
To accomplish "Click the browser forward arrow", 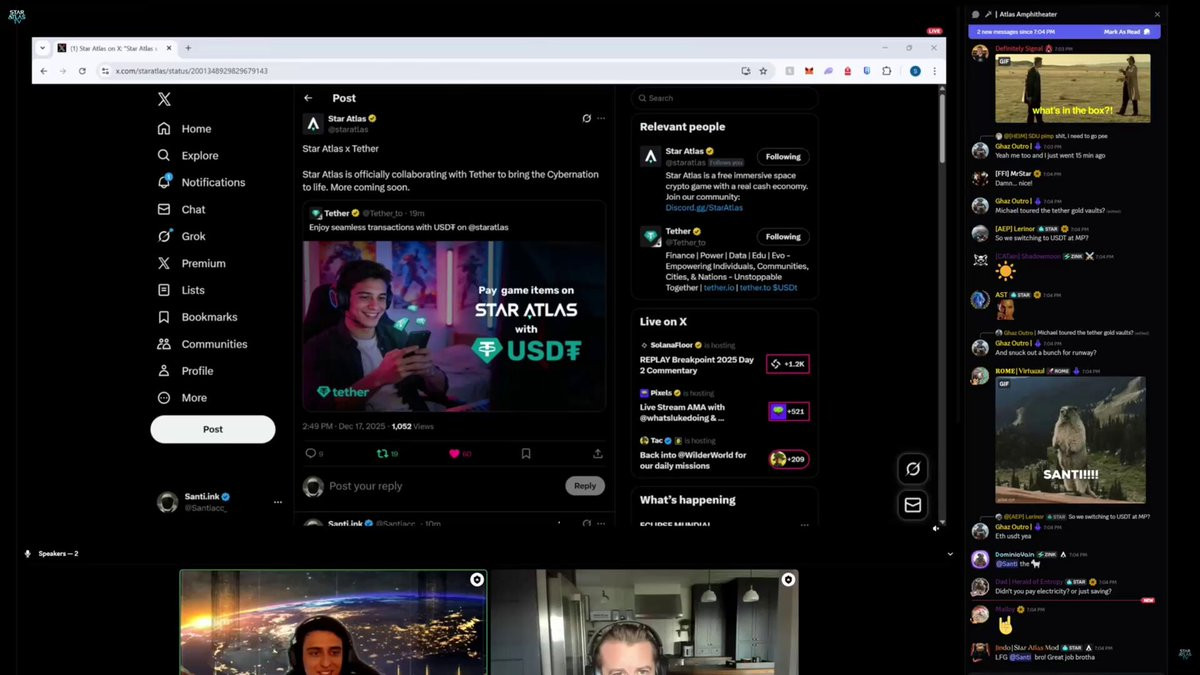I will click(62, 71).
